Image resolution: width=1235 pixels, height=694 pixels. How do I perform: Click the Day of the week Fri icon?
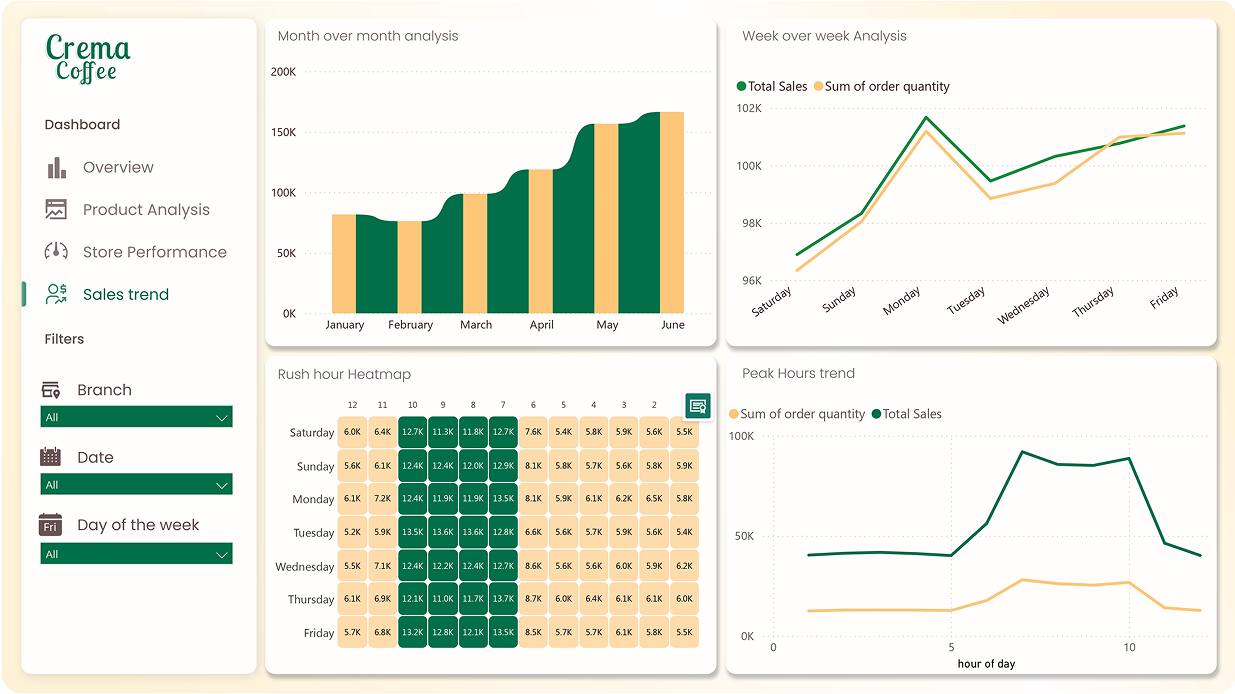tap(50, 525)
